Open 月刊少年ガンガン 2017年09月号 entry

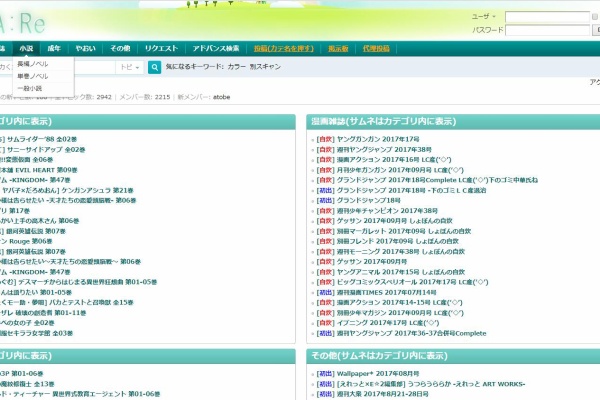click(x=400, y=170)
